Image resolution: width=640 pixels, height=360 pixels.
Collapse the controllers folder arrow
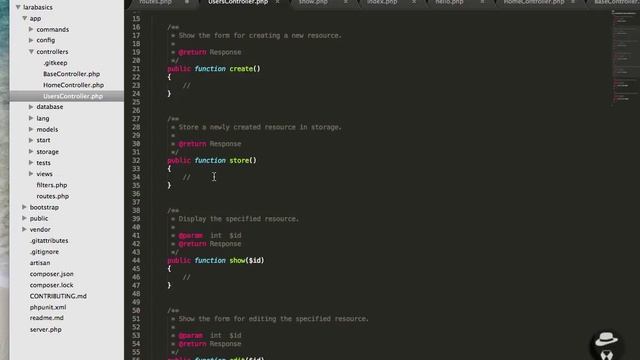point(31,52)
